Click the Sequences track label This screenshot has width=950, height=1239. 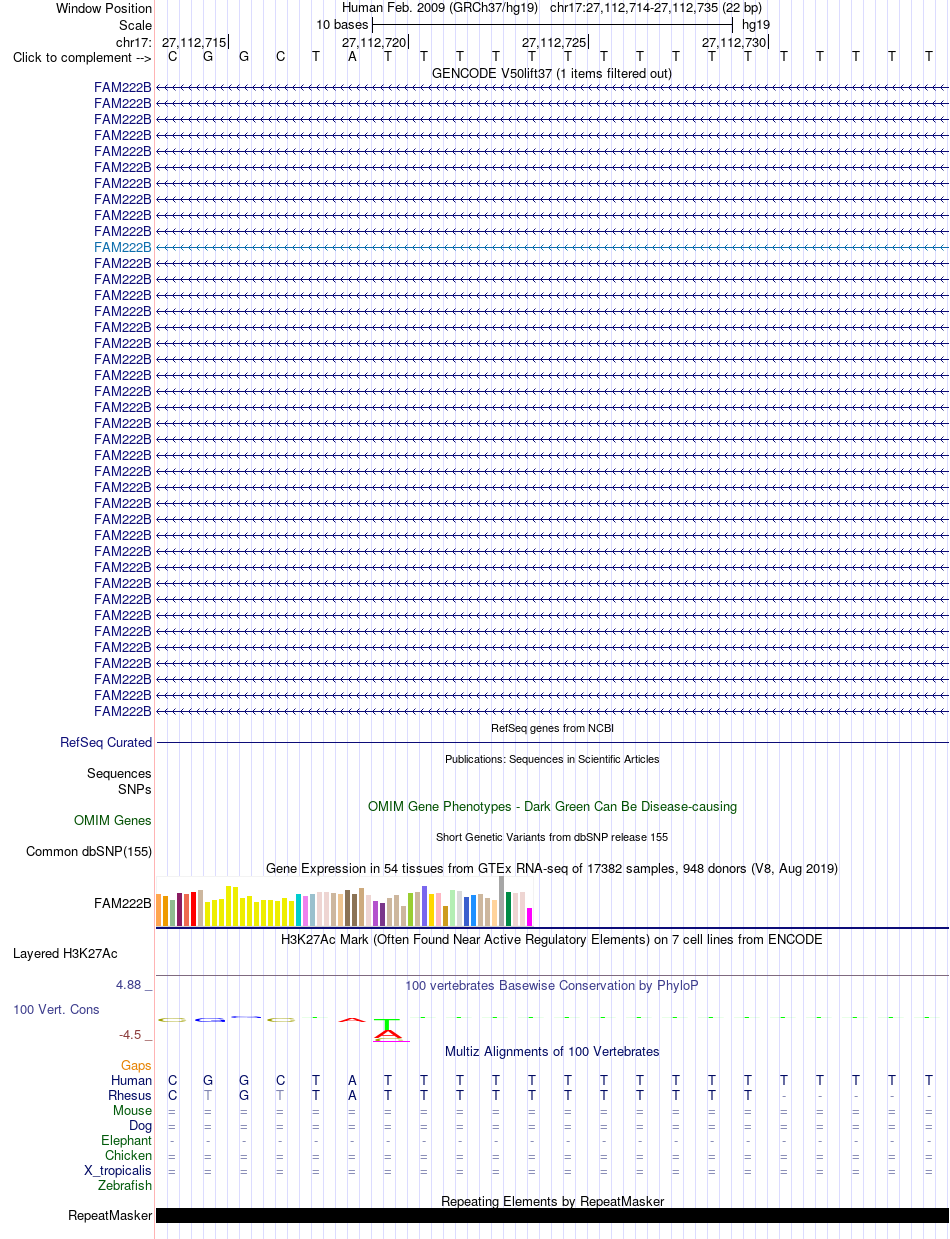119,774
